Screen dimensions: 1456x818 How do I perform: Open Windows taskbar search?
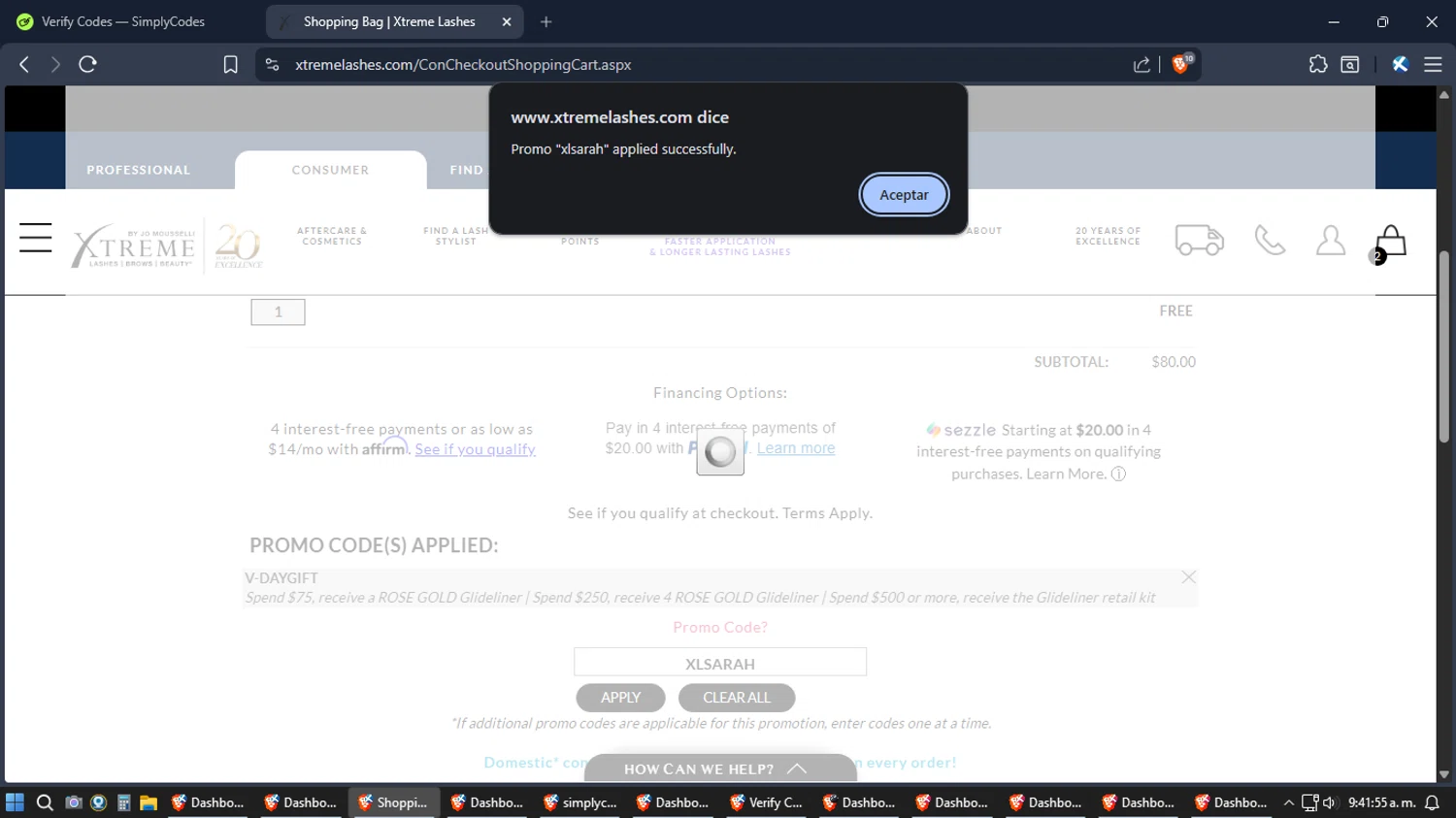(45, 802)
